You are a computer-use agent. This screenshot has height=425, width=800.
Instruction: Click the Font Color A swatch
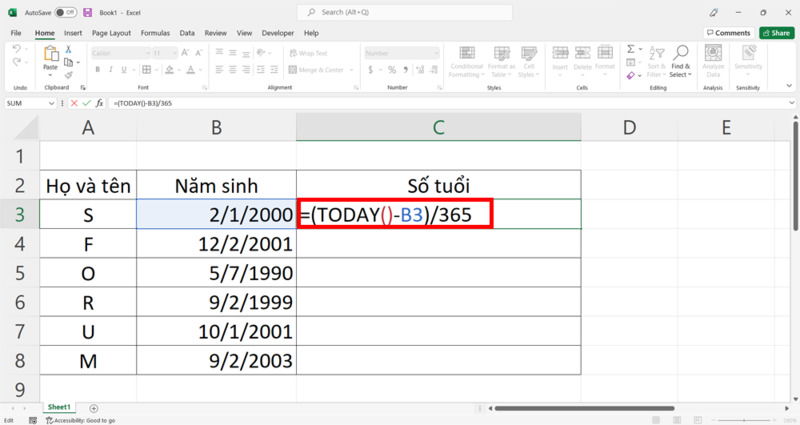190,69
